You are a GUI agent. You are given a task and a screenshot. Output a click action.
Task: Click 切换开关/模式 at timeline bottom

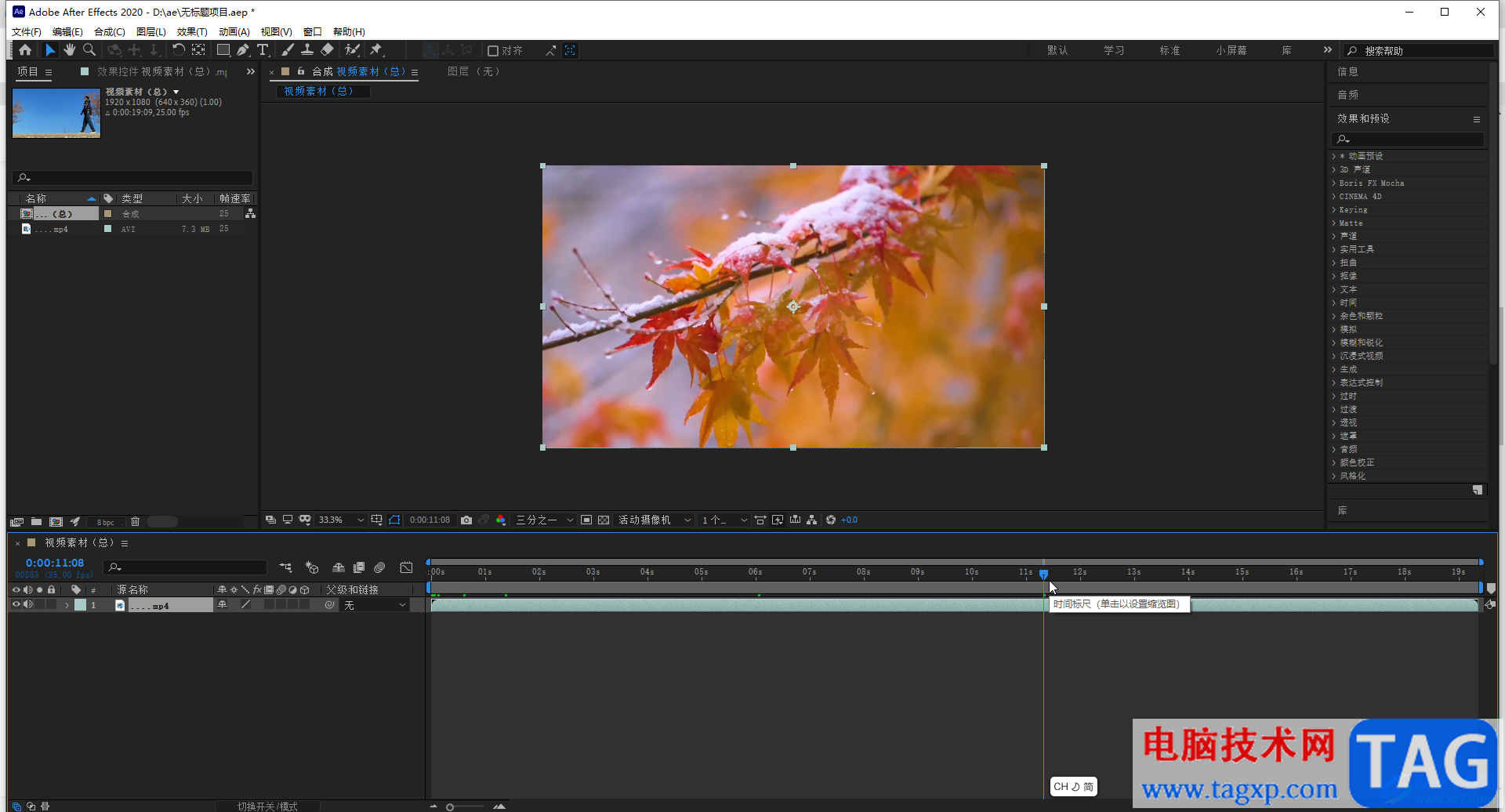pos(267,806)
